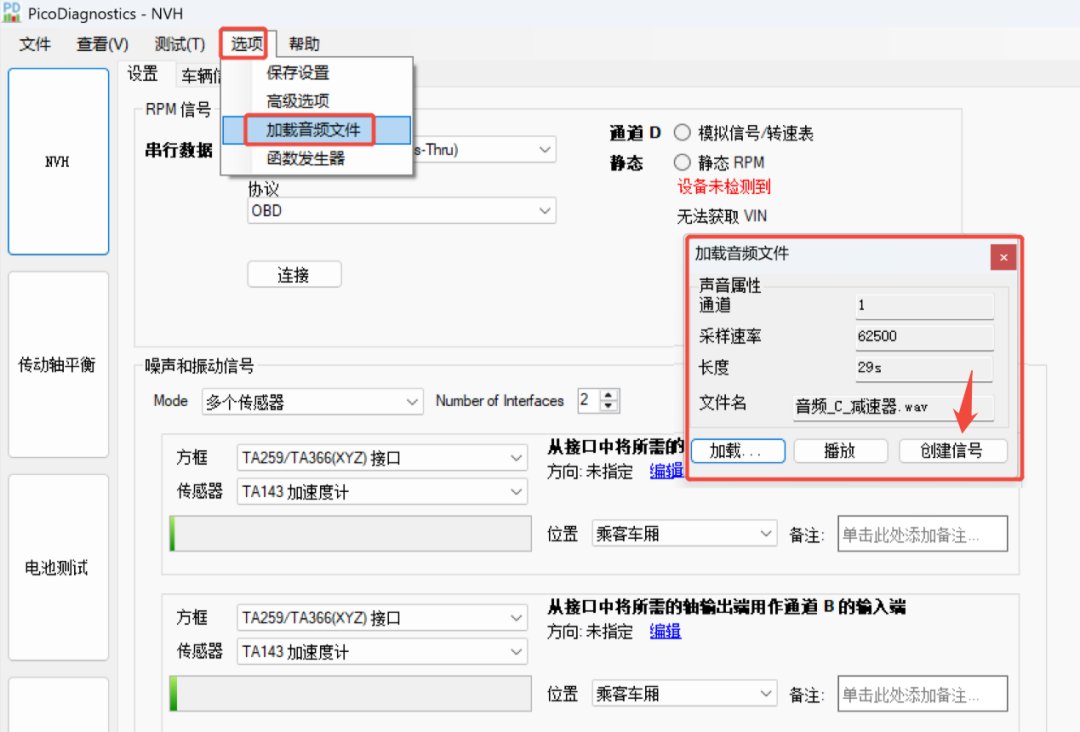Click the 采样速率 field showing 62500
Viewport: 1080px width, 732px height.
(x=924, y=336)
